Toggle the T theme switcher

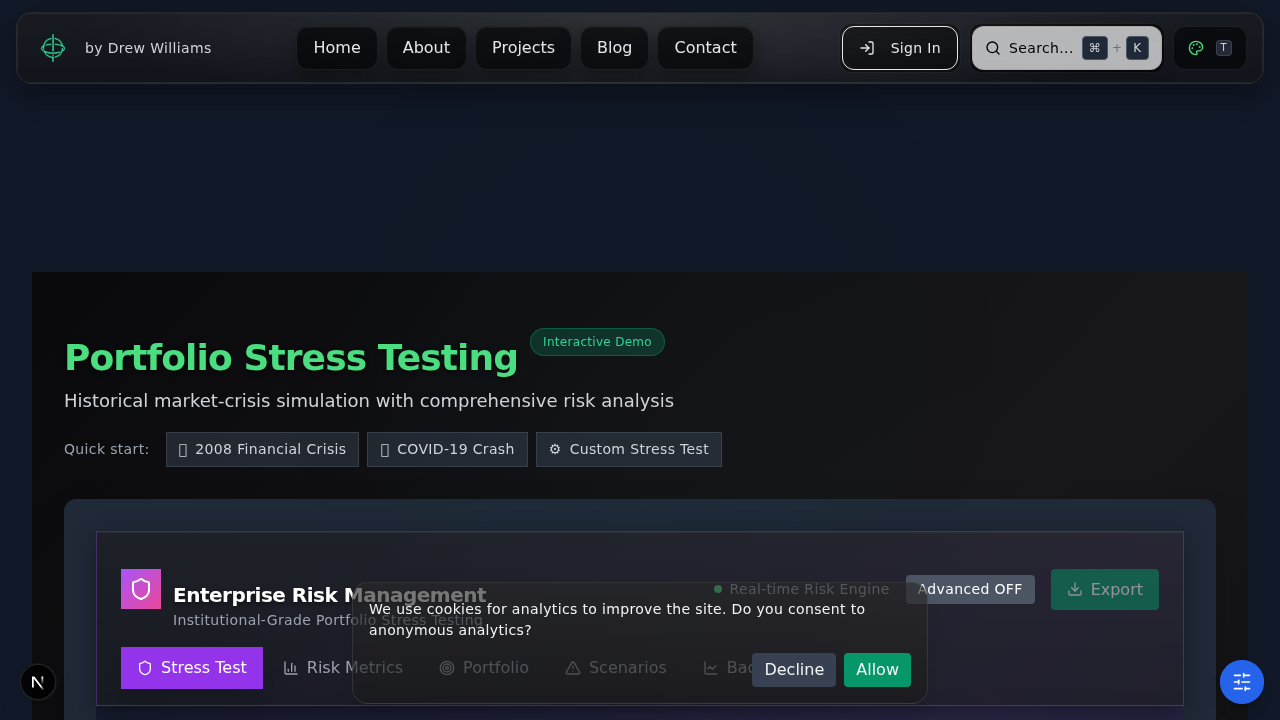coord(1222,47)
